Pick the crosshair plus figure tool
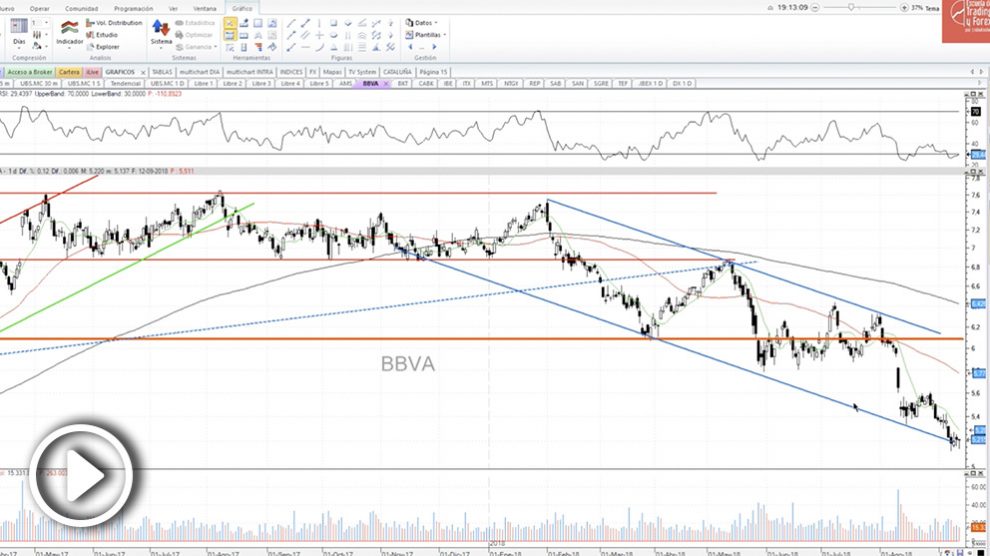The height and width of the screenshot is (556, 990). tap(319, 35)
